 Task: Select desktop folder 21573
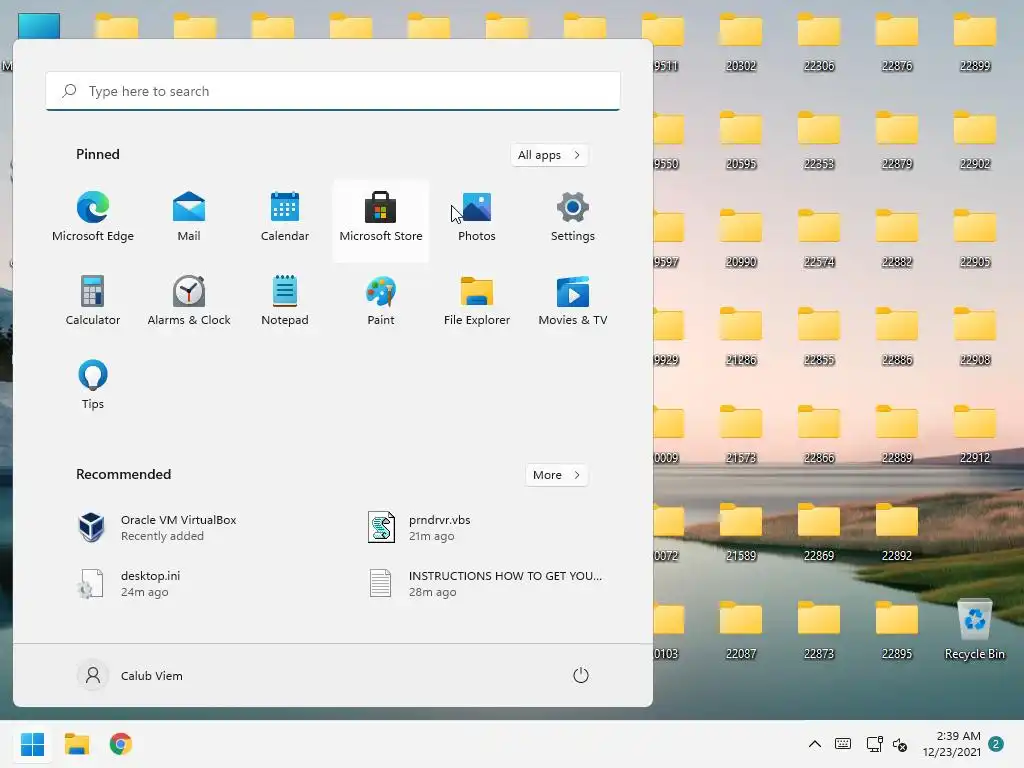pos(741,434)
